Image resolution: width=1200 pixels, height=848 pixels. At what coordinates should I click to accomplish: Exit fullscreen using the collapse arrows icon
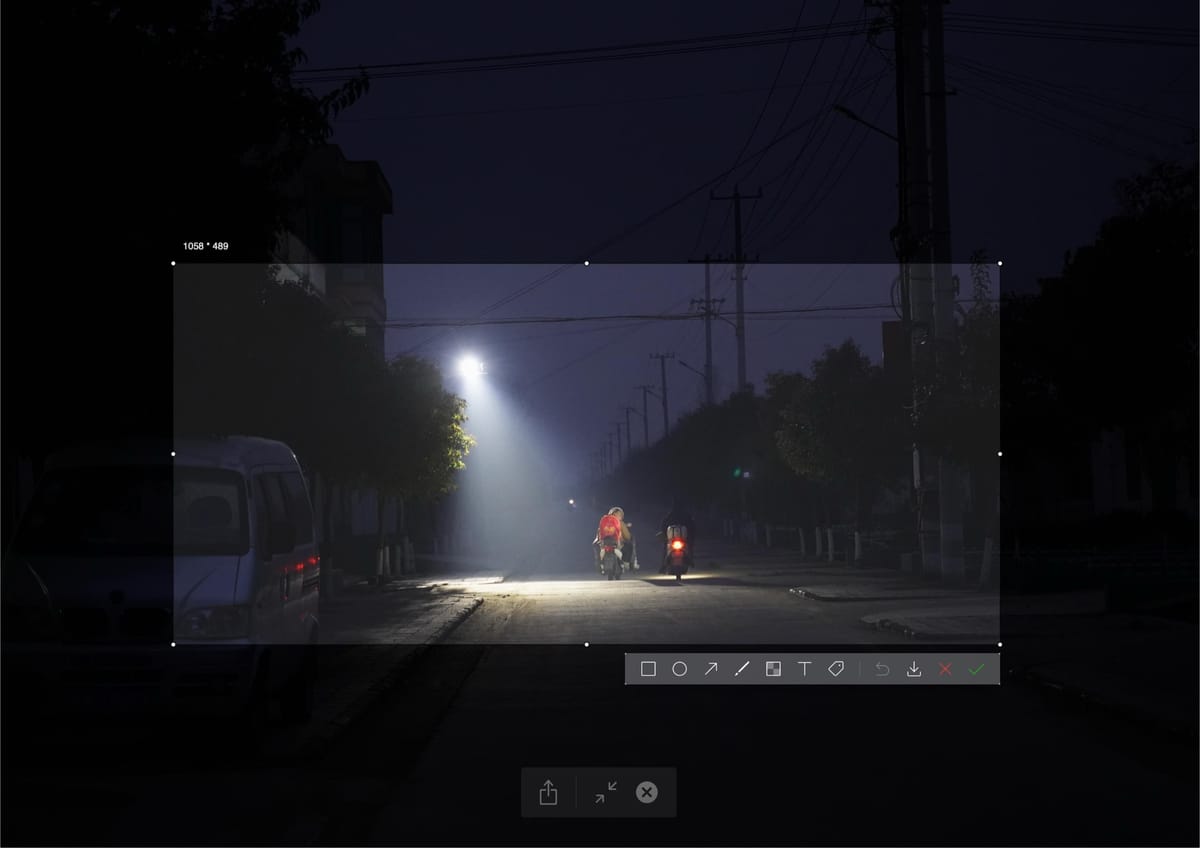coord(606,792)
